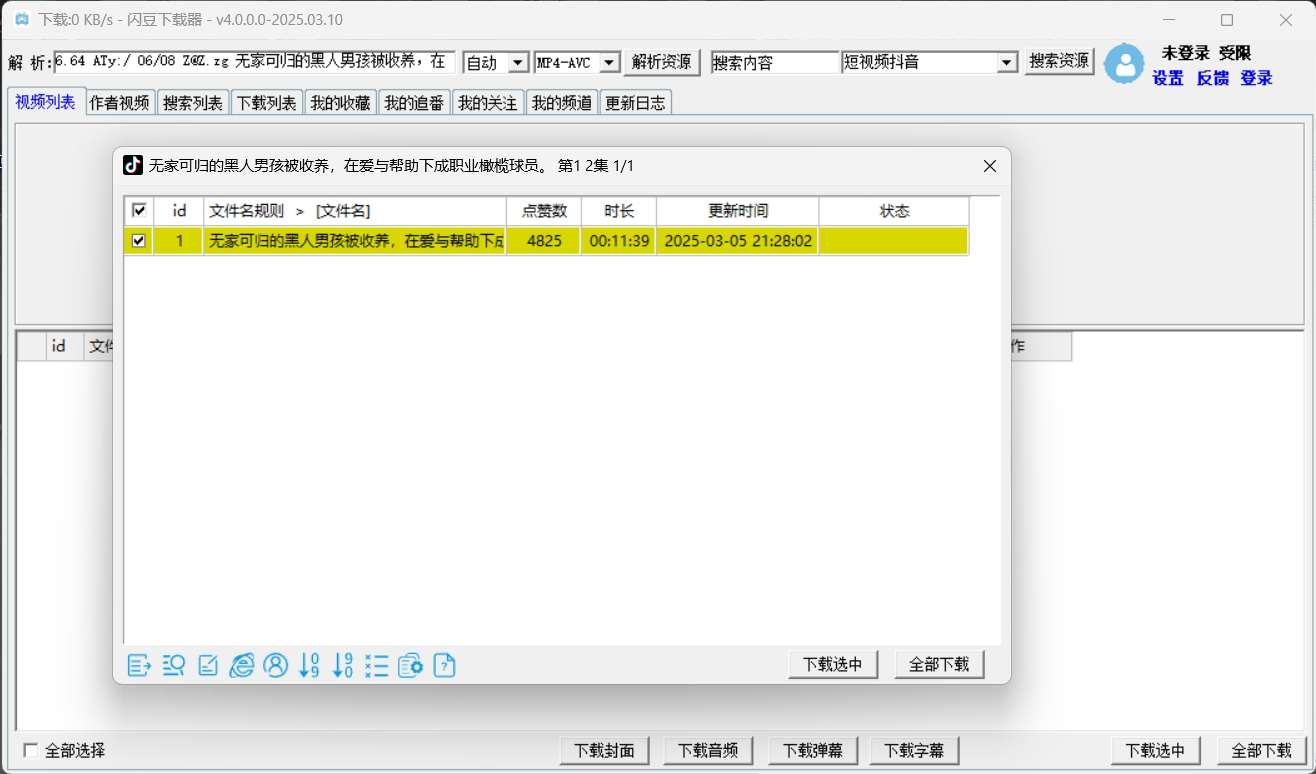Click the 文件名规则 column header
The image size is (1316, 774).
(355, 211)
